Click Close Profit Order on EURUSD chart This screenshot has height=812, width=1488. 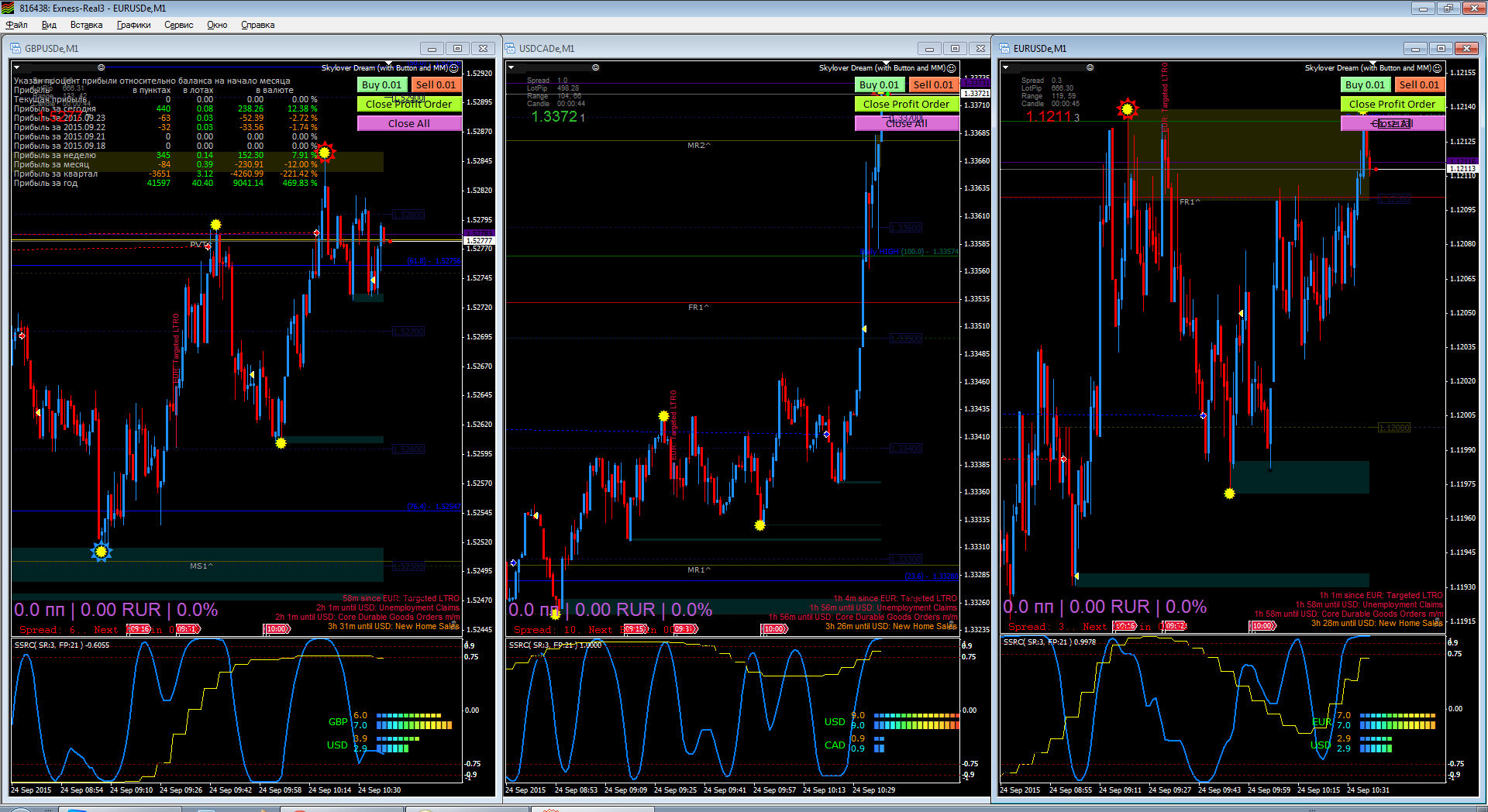[1393, 104]
